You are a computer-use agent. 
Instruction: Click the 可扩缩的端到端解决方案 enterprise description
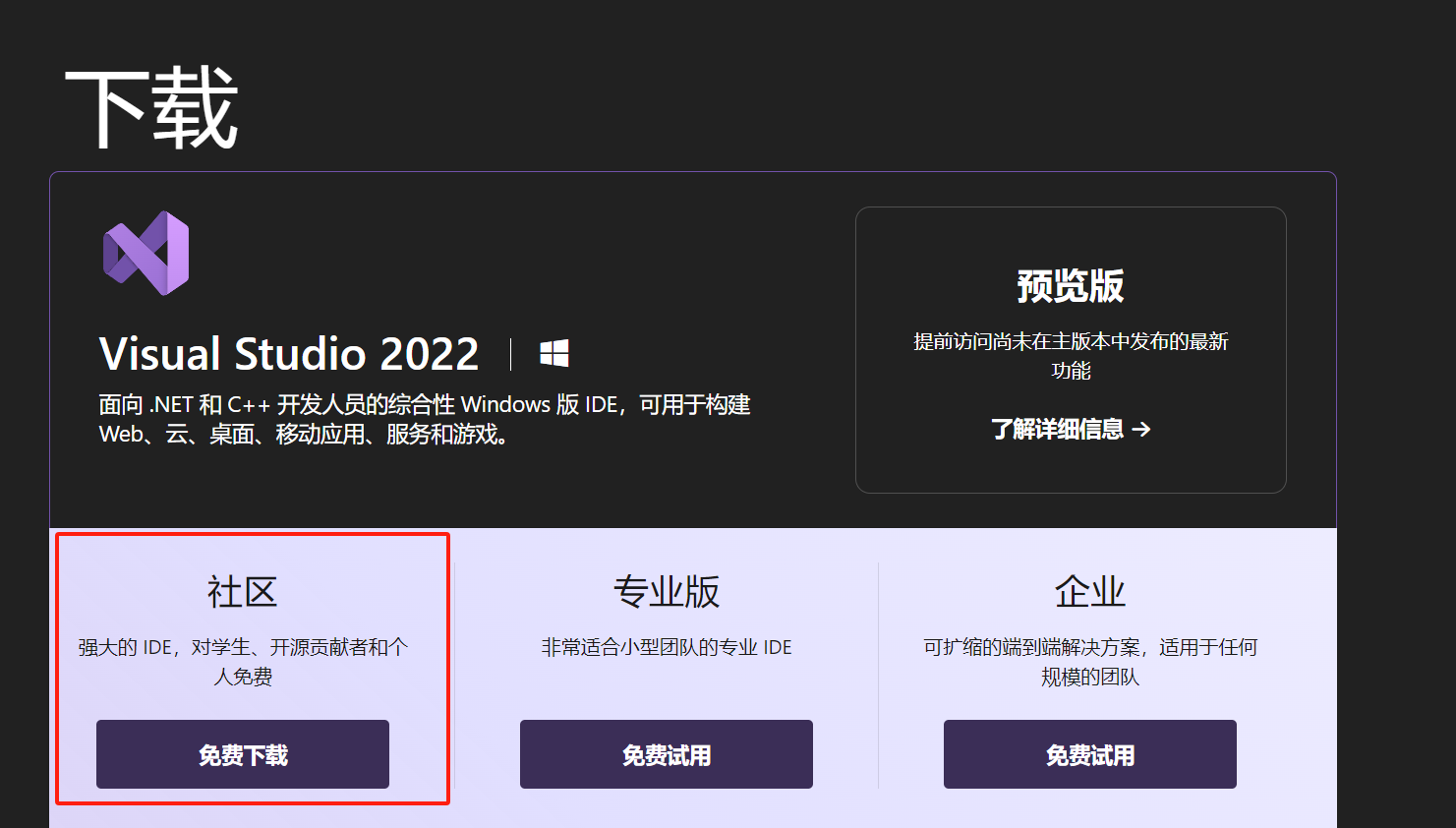[x=1090, y=662]
